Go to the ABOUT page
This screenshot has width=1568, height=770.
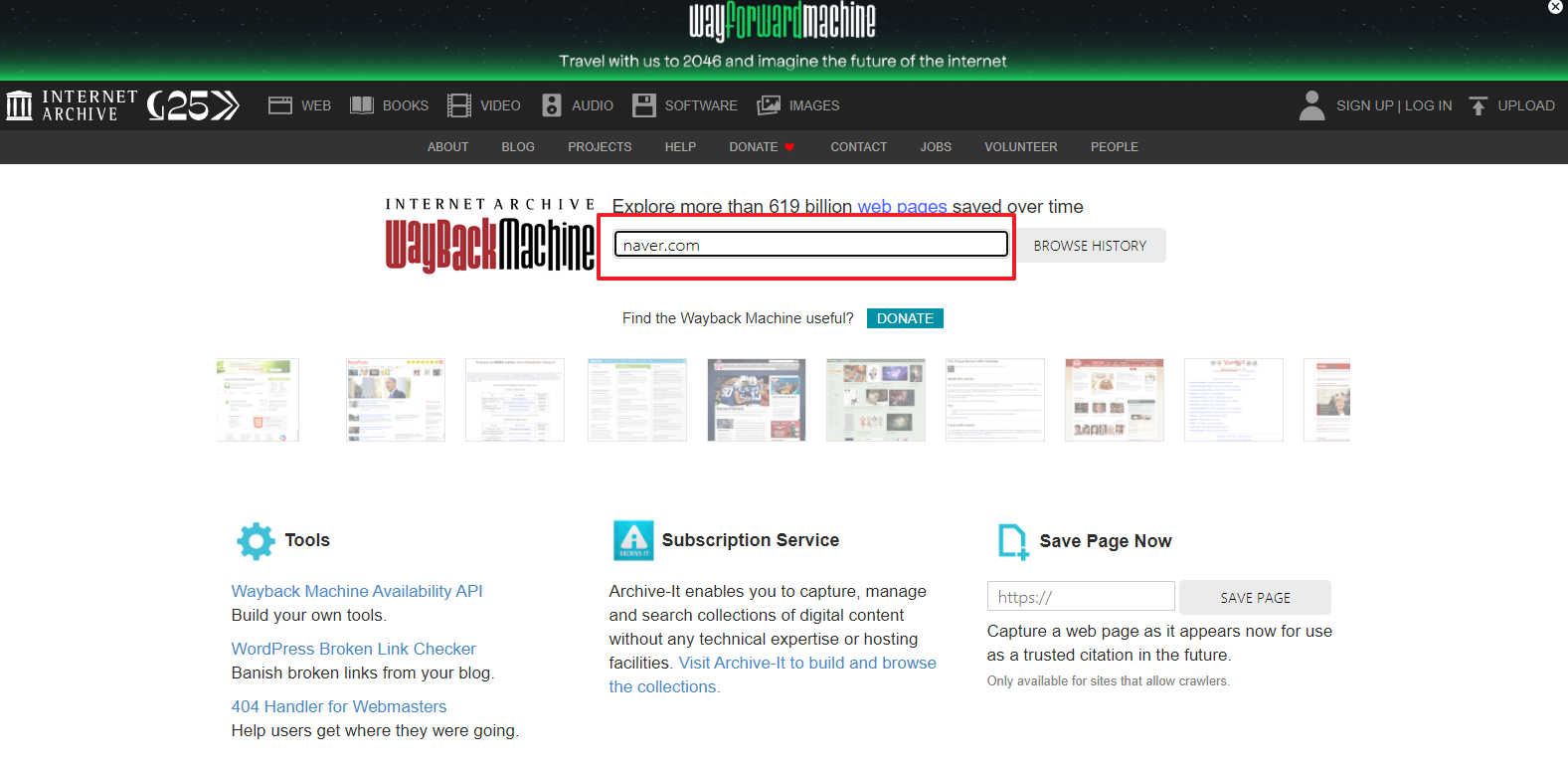(x=447, y=147)
